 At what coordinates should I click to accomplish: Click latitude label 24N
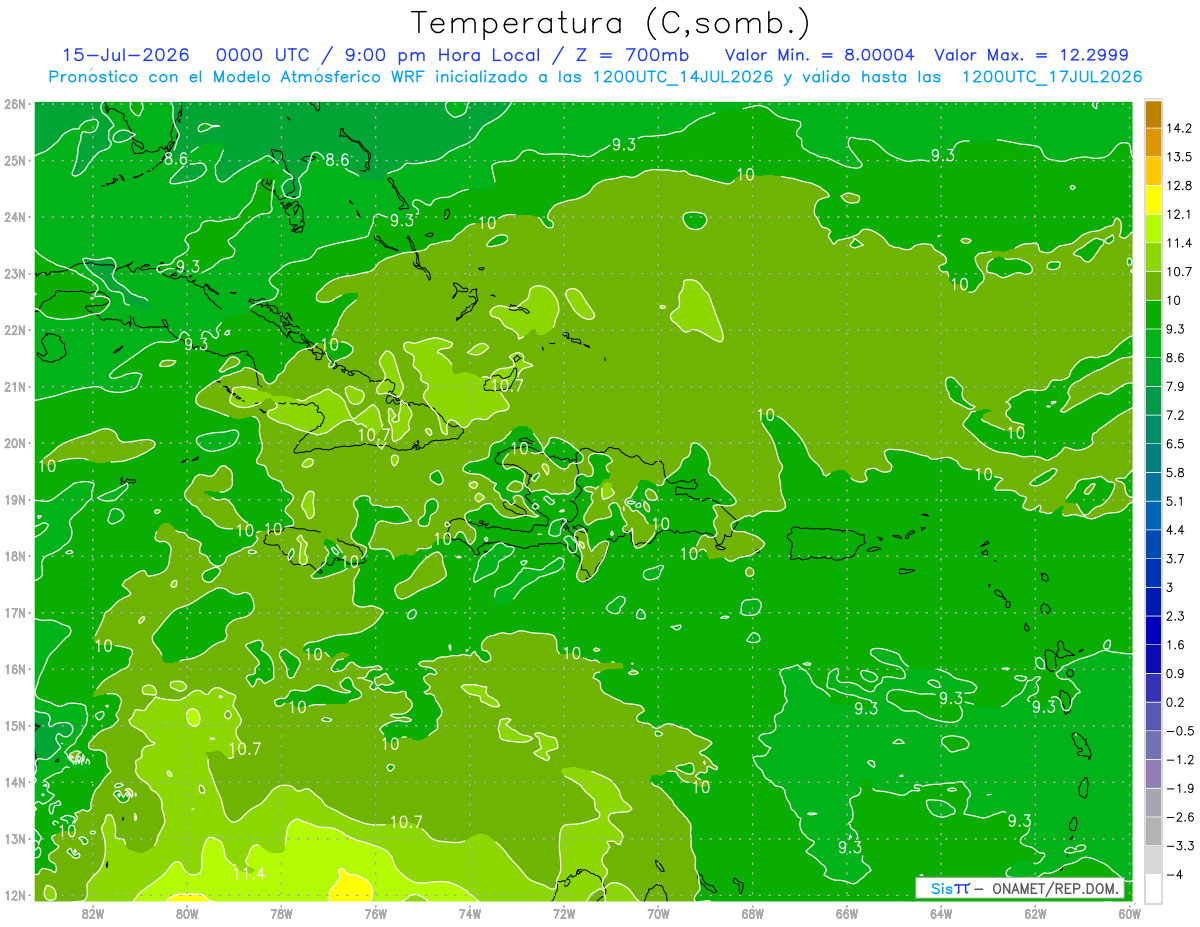[15, 216]
